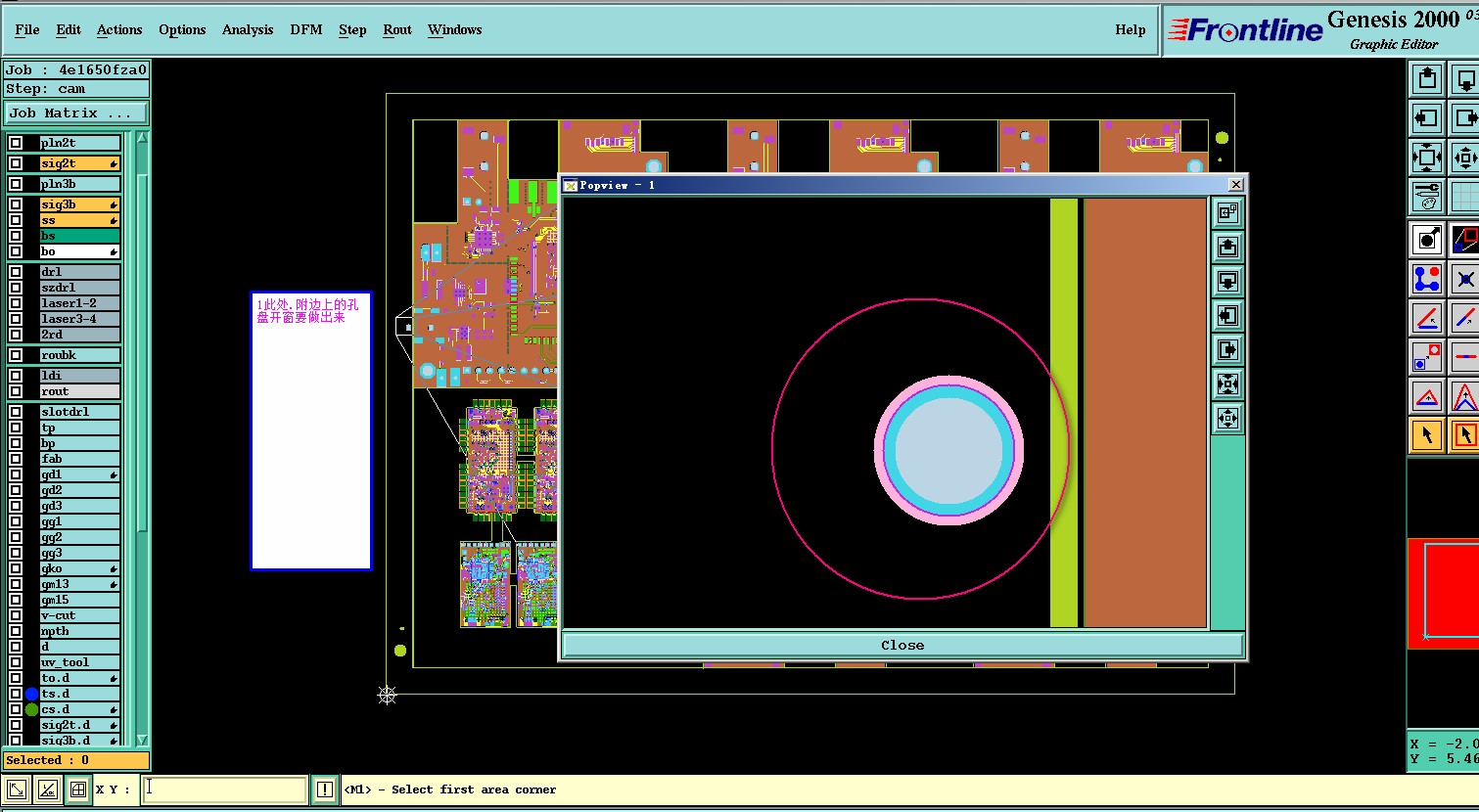Click the X Y coordinate input field
The width and height of the screenshot is (1479, 812).
coord(225,789)
